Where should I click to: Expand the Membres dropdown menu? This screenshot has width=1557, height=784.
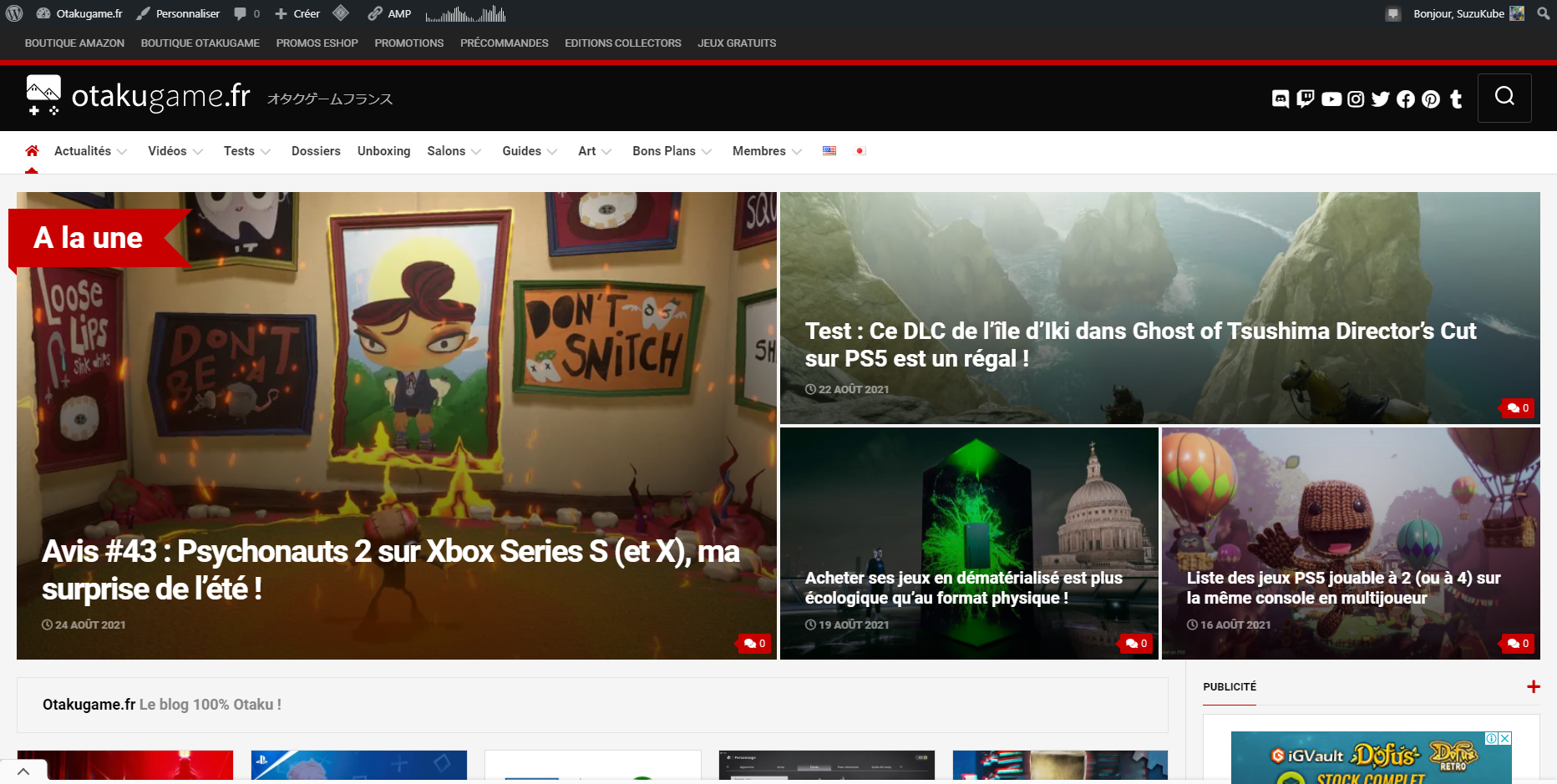tap(767, 151)
